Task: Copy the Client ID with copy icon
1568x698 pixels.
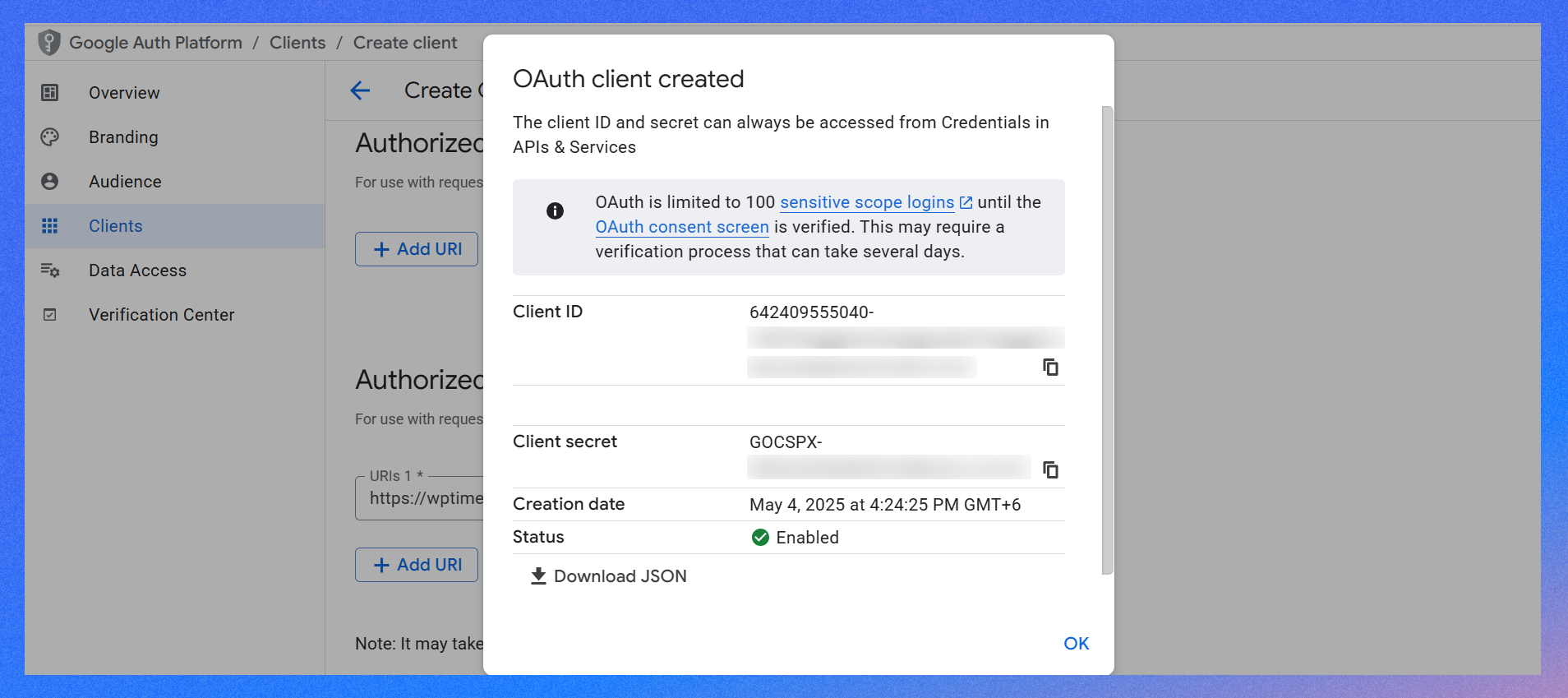Action: point(1050,367)
